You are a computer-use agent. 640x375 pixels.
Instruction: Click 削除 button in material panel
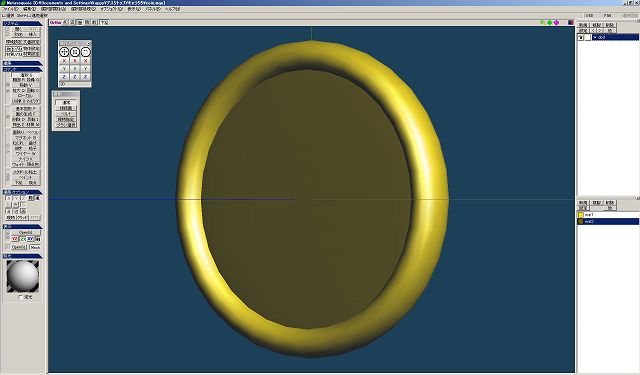(610, 203)
